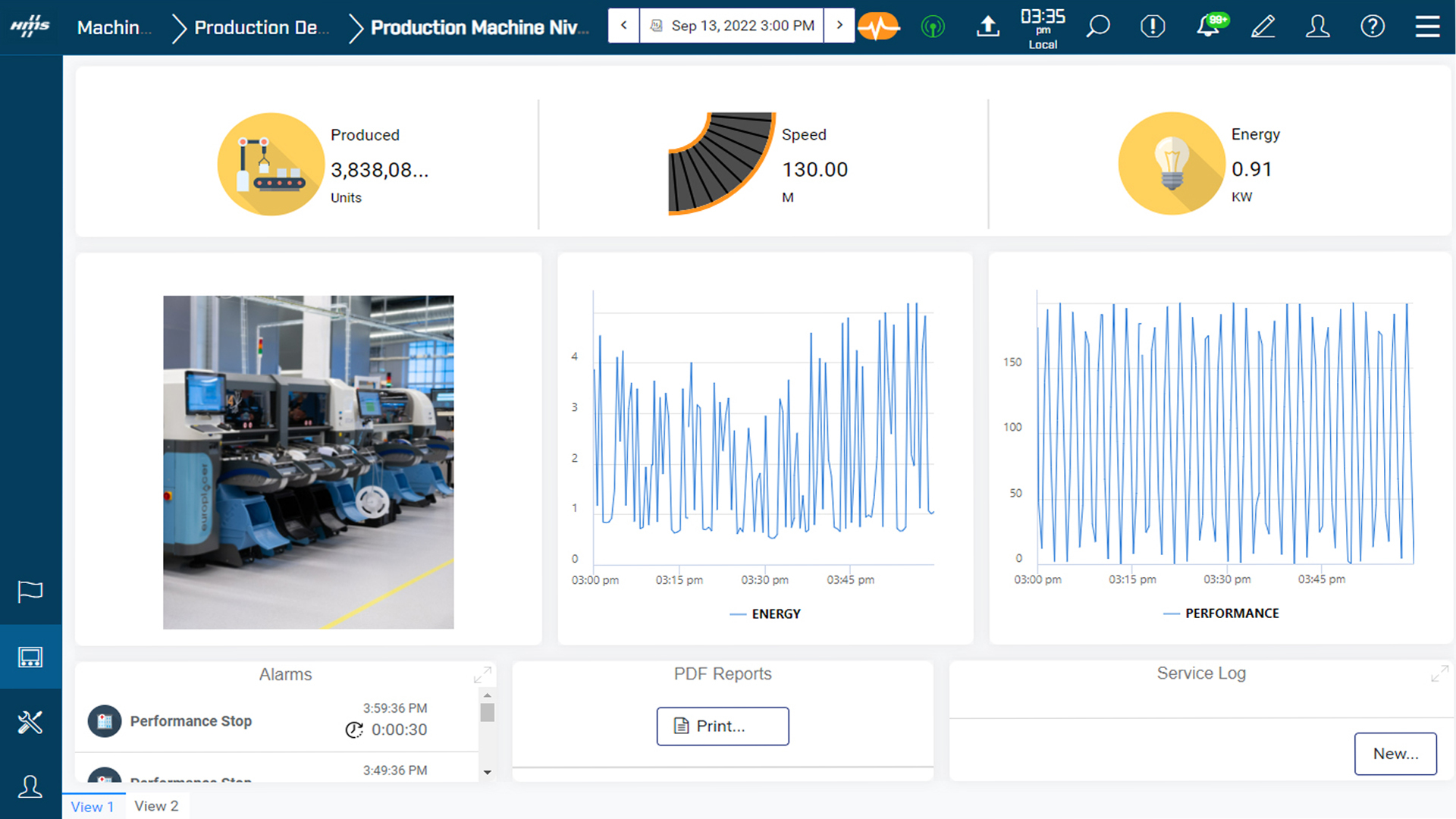Open the hamburger menu
Viewport: 1456px width, 819px height.
[x=1427, y=25]
